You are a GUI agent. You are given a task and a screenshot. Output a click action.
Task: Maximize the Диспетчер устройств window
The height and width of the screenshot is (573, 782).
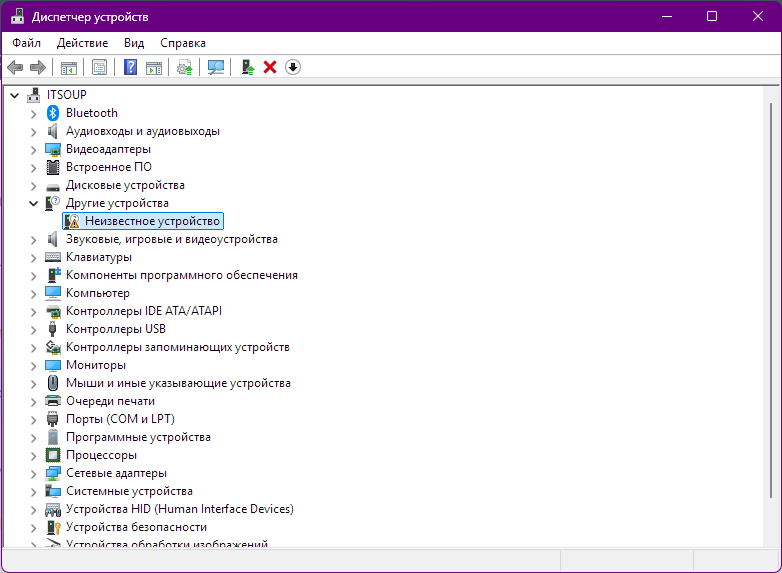pos(712,16)
